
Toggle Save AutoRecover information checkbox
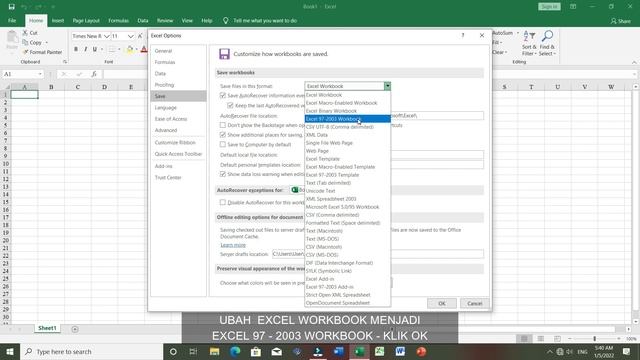pos(223,96)
